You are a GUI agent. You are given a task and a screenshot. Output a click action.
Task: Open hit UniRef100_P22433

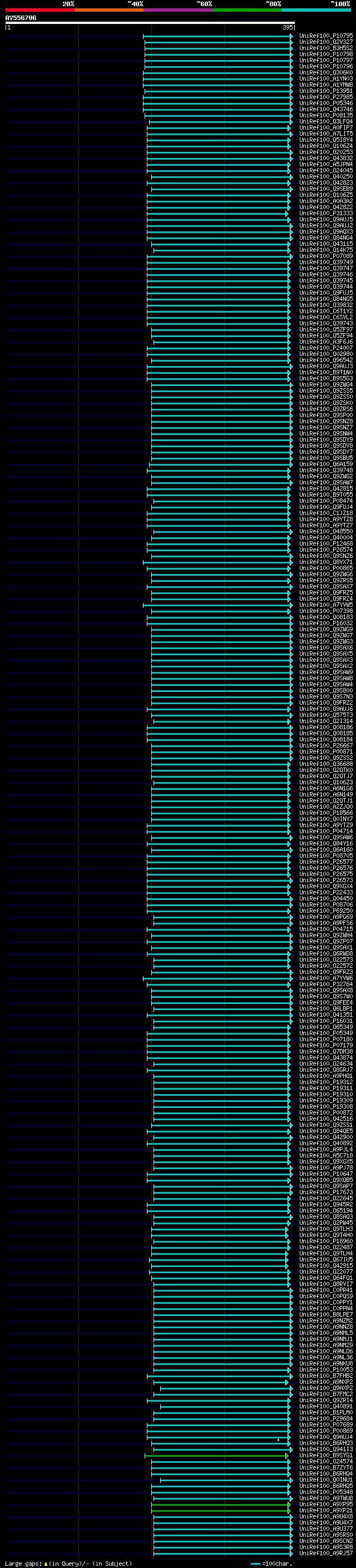click(325, 892)
